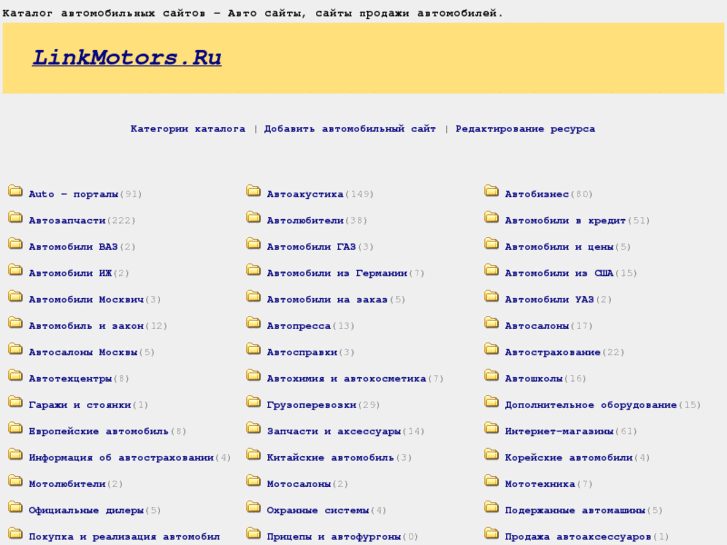Select the folder icon next to Автозапчасти
Viewport: 727px width, 545px height.
15,218
